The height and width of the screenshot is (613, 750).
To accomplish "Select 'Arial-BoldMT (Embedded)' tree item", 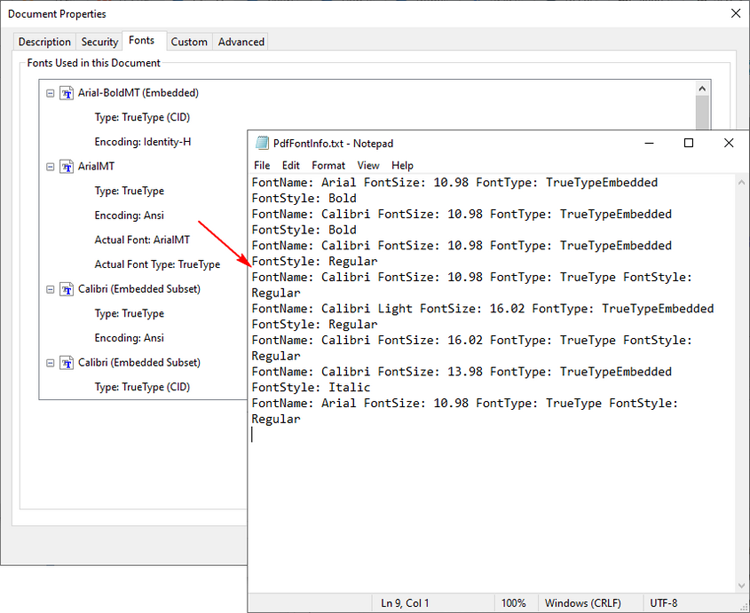I will point(138,93).
